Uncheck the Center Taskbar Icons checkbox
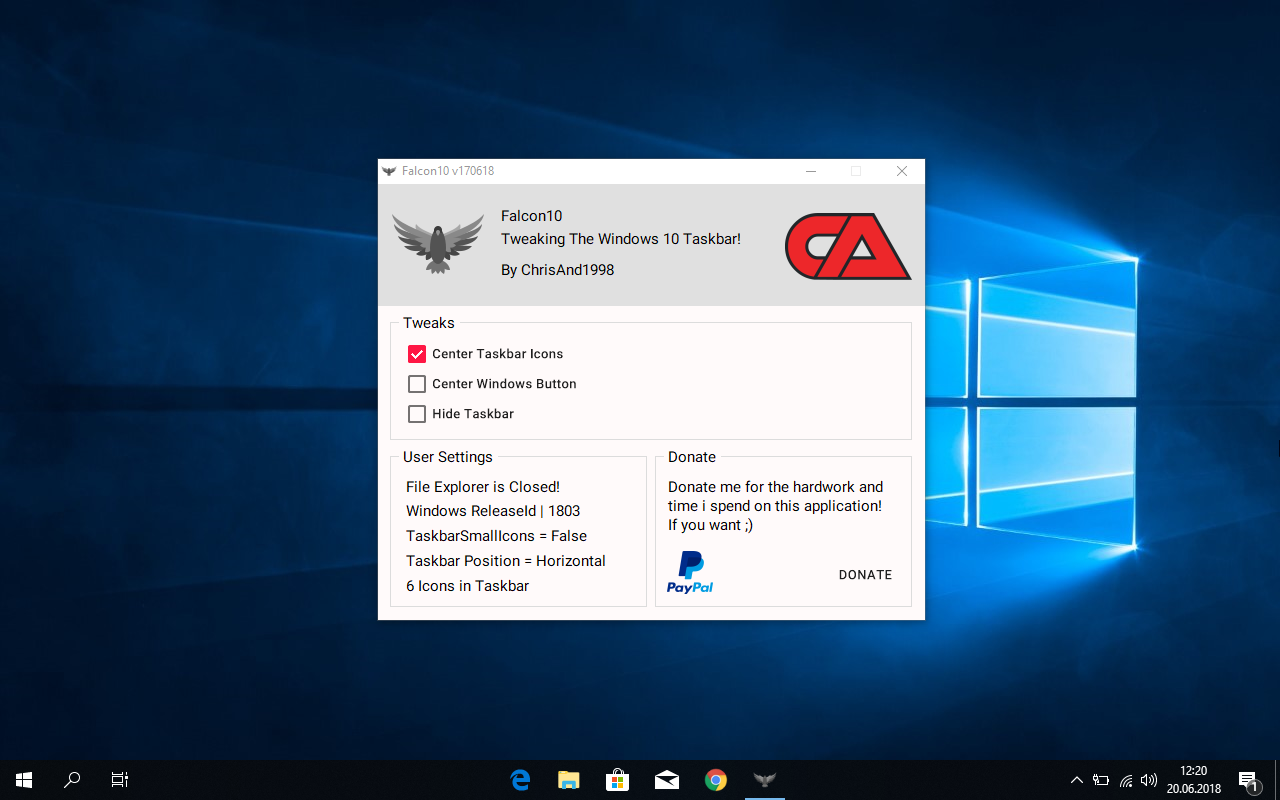This screenshot has width=1280, height=800. (x=417, y=354)
